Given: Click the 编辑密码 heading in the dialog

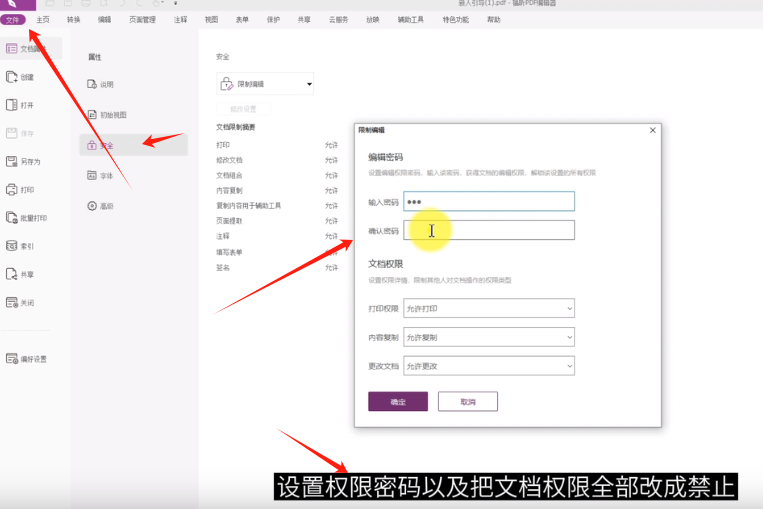Looking at the screenshot, I should [x=385, y=157].
